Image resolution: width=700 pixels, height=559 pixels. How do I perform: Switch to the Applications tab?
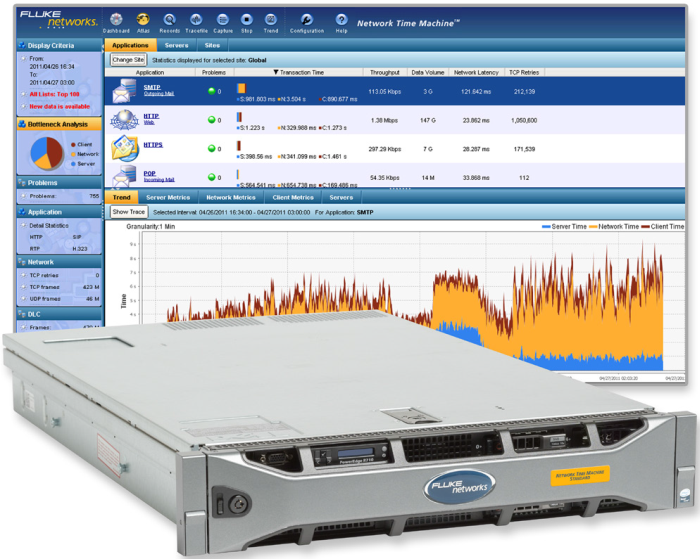[x=130, y=45]
